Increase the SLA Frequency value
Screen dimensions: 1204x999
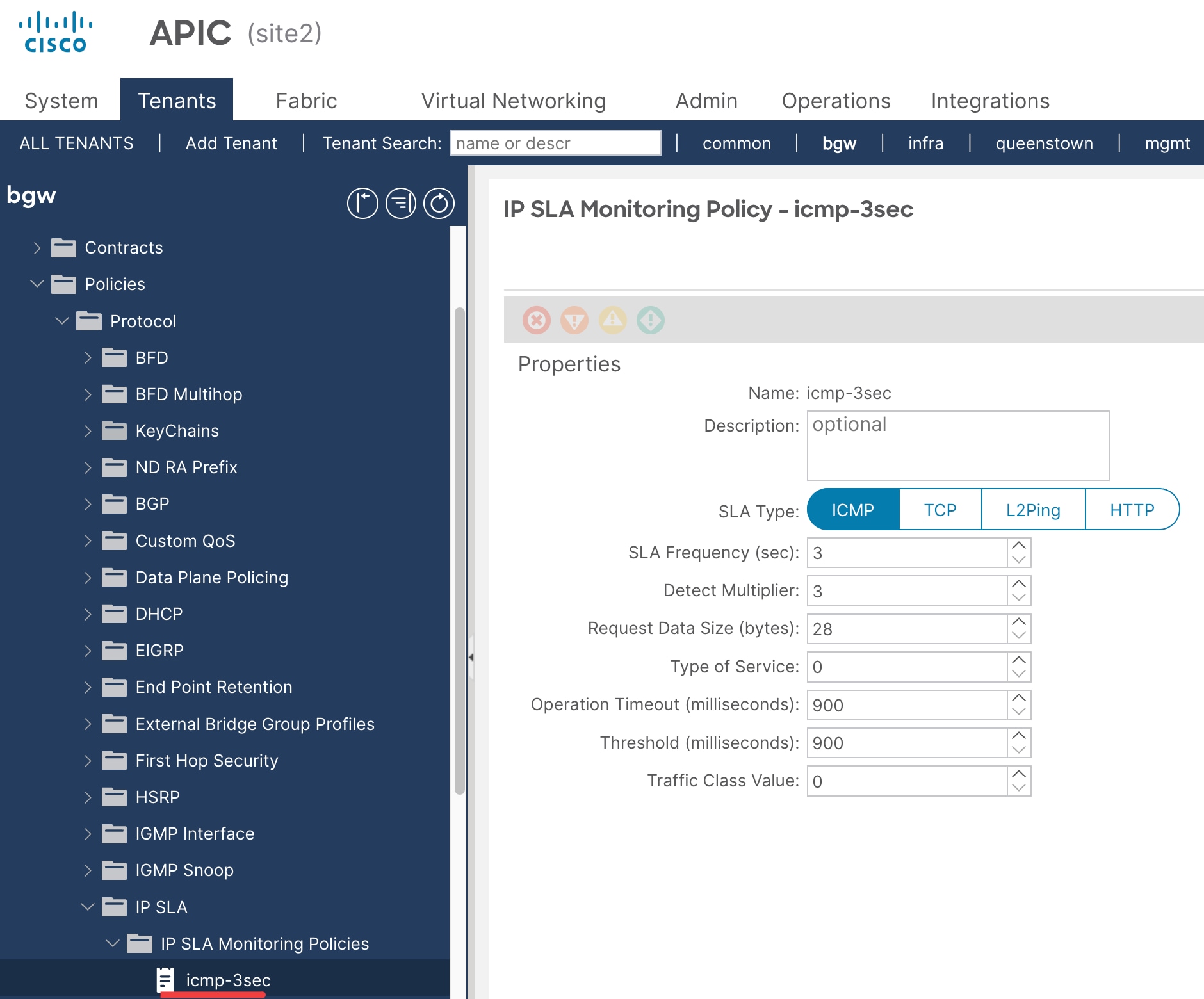pyautogui.click(x=1019, y=546)
